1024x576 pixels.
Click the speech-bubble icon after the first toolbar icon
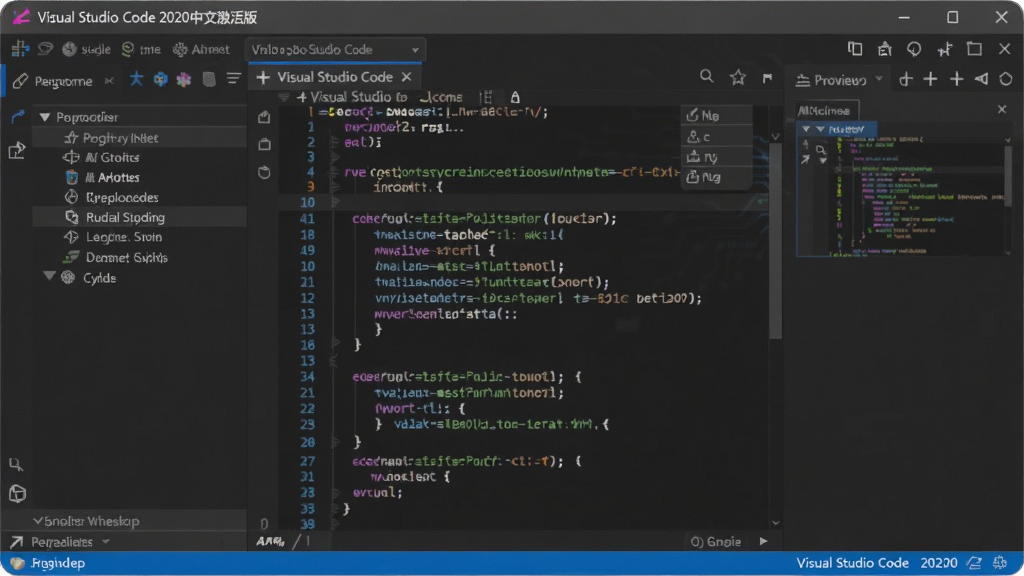click(x=45, y=49)
